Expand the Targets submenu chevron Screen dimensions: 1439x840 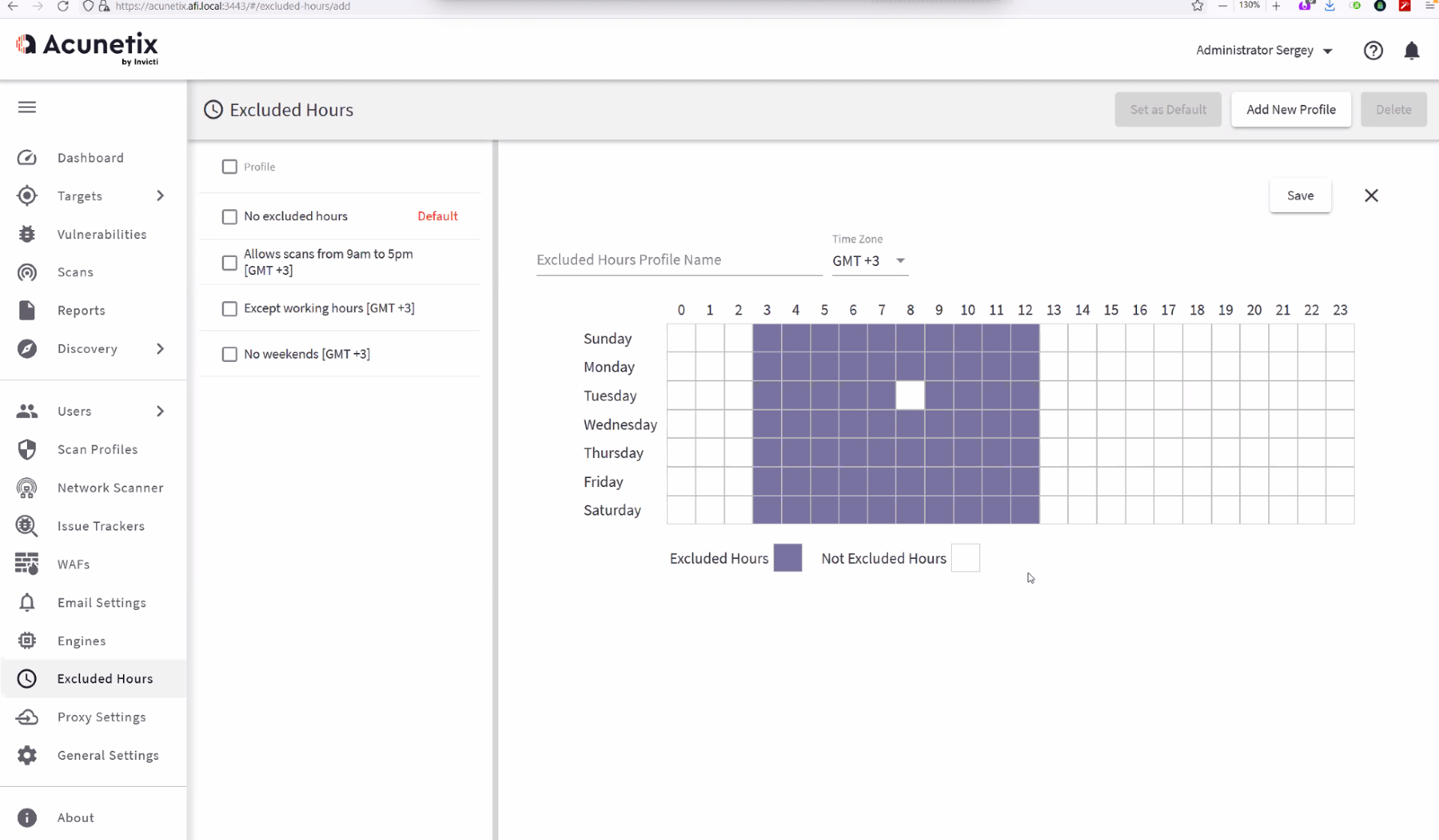coord(160,196)
